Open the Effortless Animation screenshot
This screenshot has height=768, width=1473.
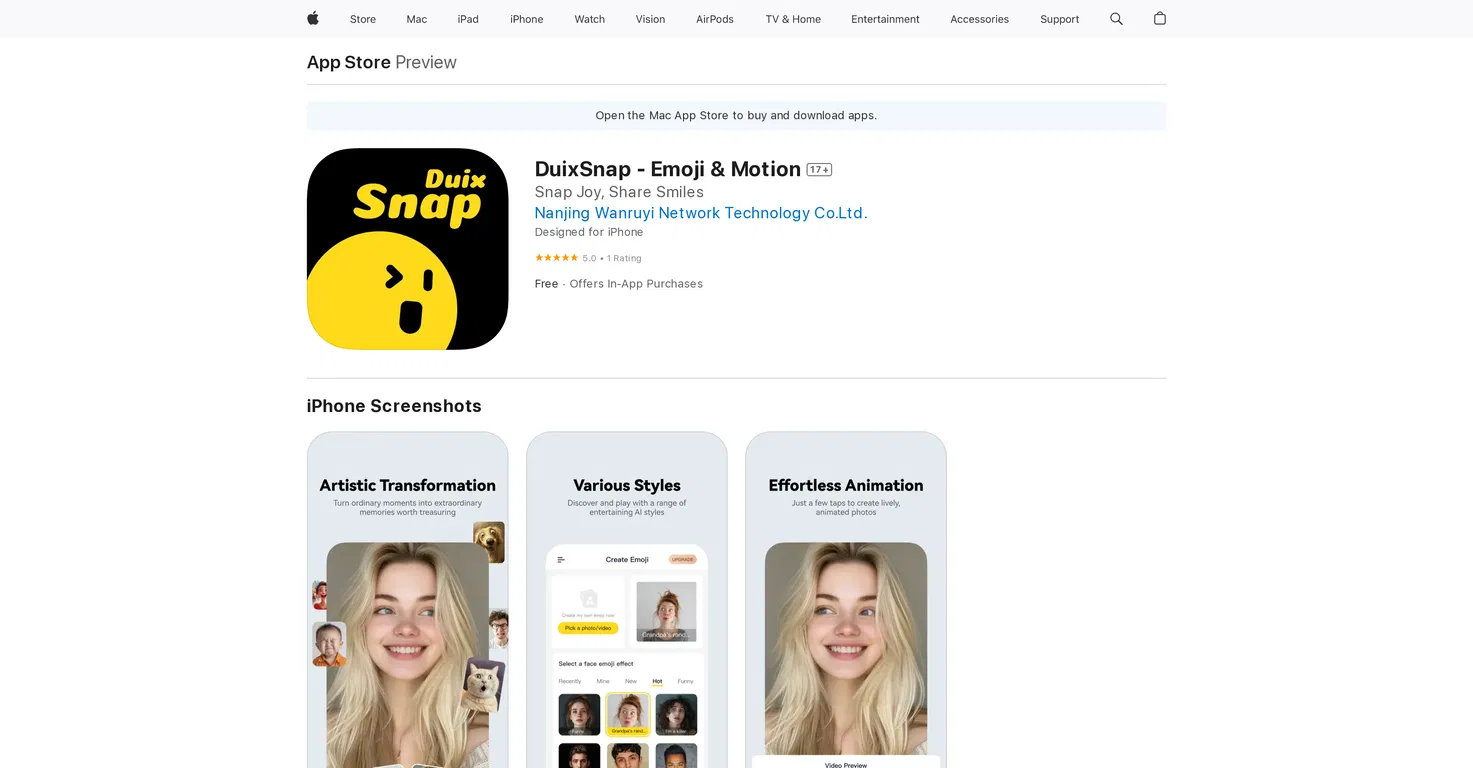tap(846, 600)
